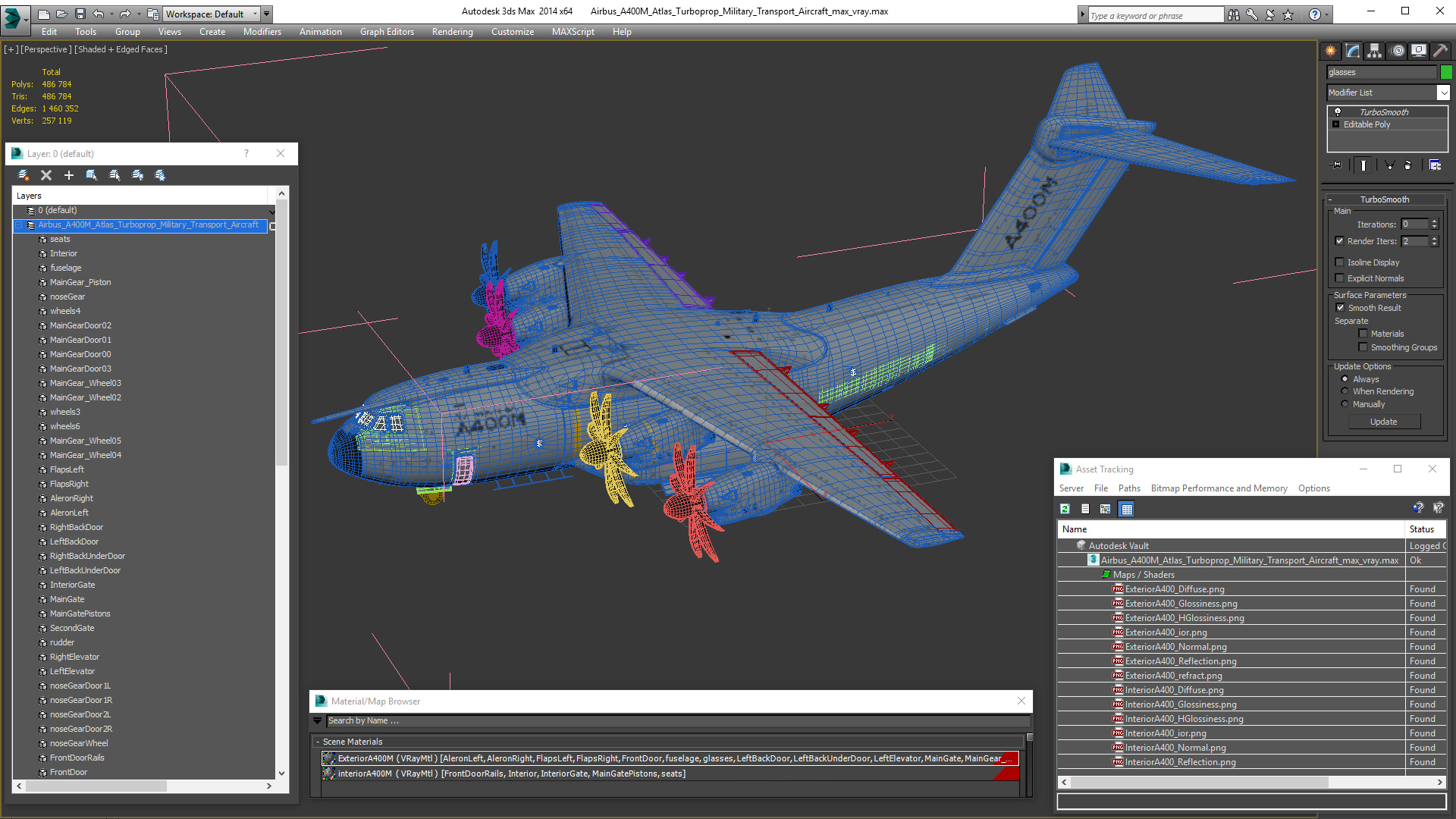Click the Open File folder icon

coord(61,14)
